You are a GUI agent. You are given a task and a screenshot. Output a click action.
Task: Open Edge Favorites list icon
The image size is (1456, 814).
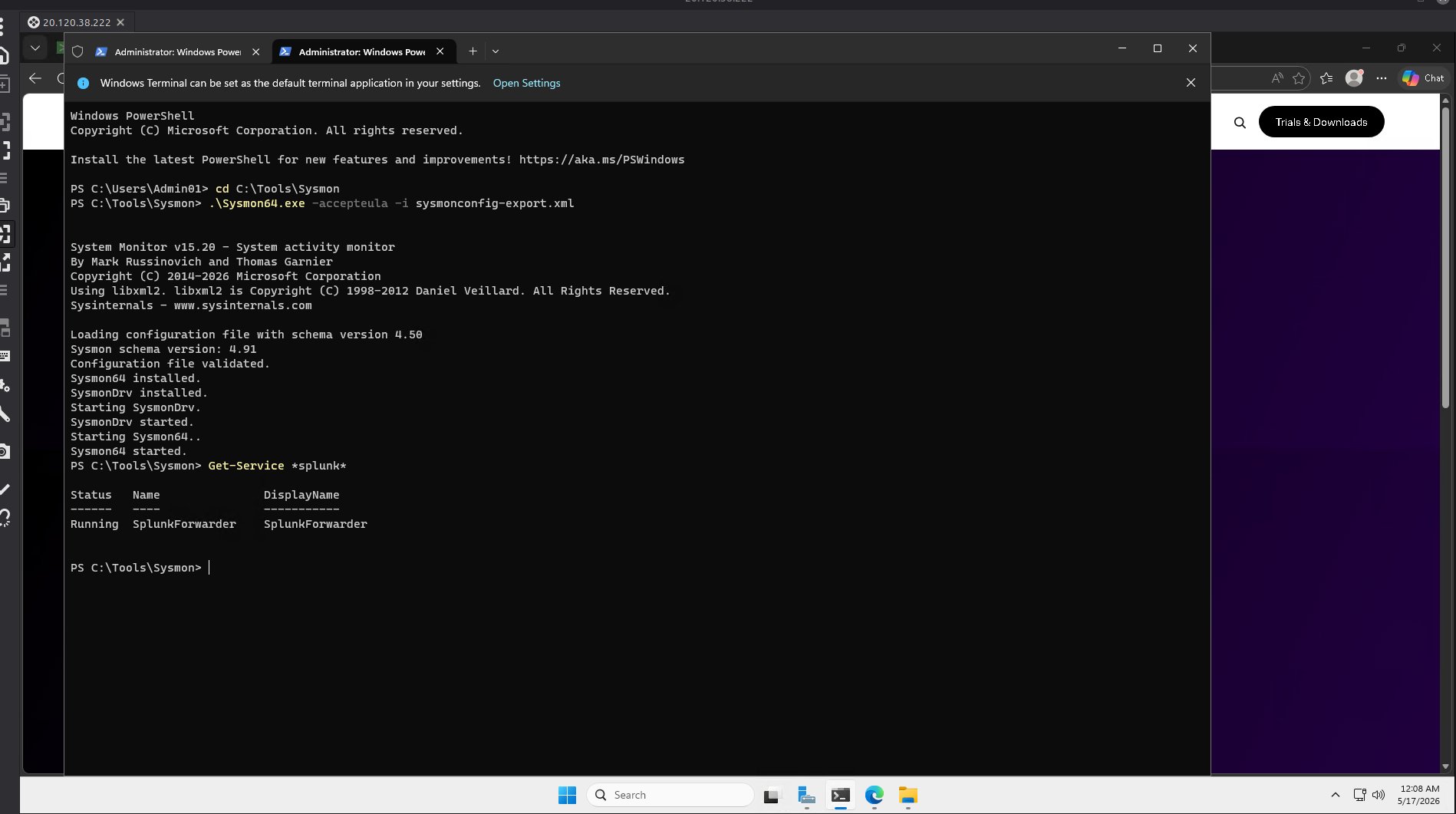pyautogui.click(x=1326, y=77)
